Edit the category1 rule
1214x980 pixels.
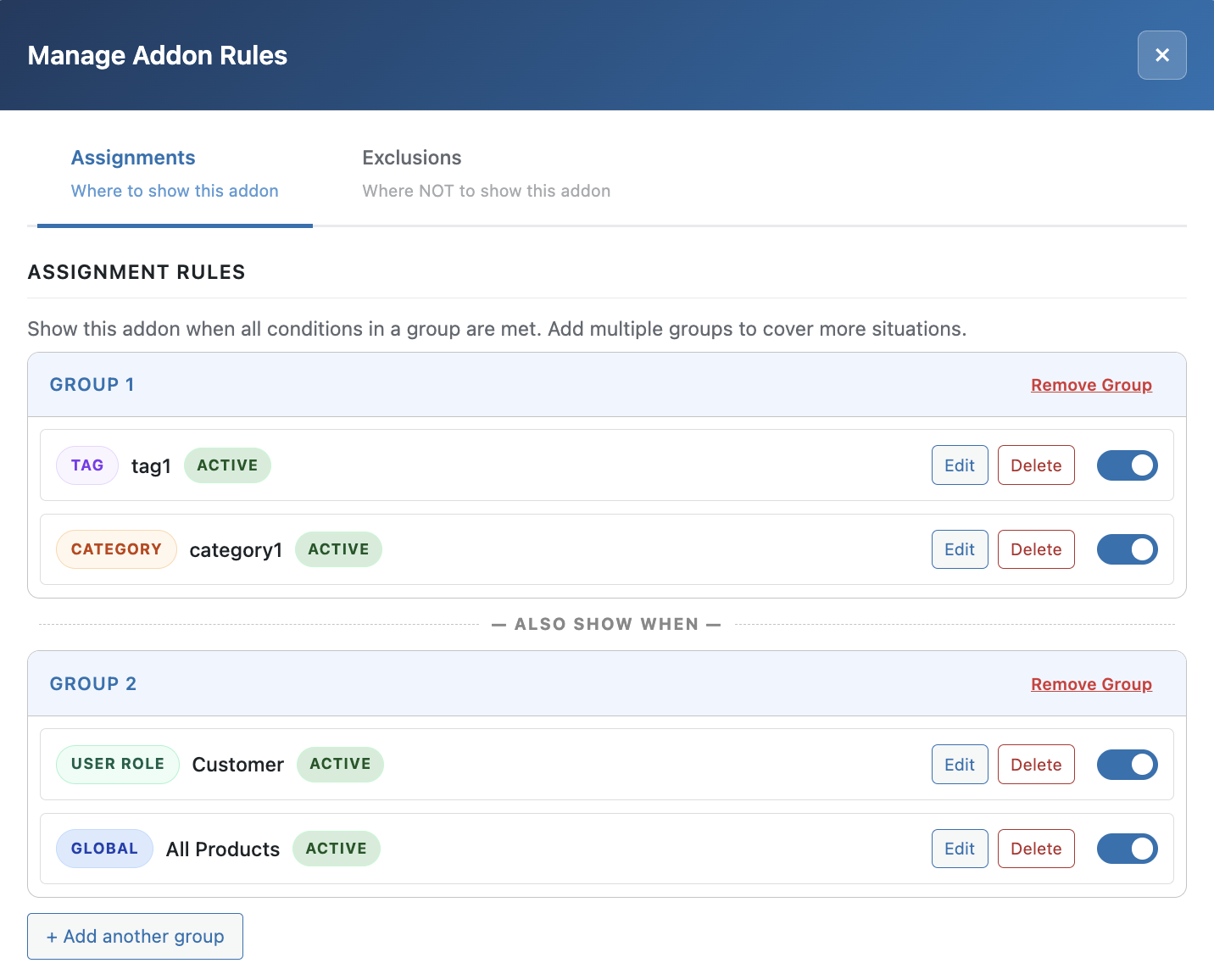[x=960, y=549]
